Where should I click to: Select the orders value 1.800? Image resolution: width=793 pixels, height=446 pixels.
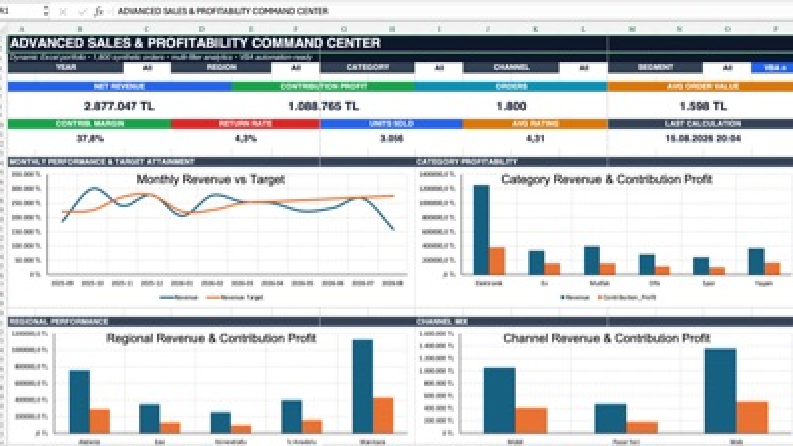(x=511, y=106)
